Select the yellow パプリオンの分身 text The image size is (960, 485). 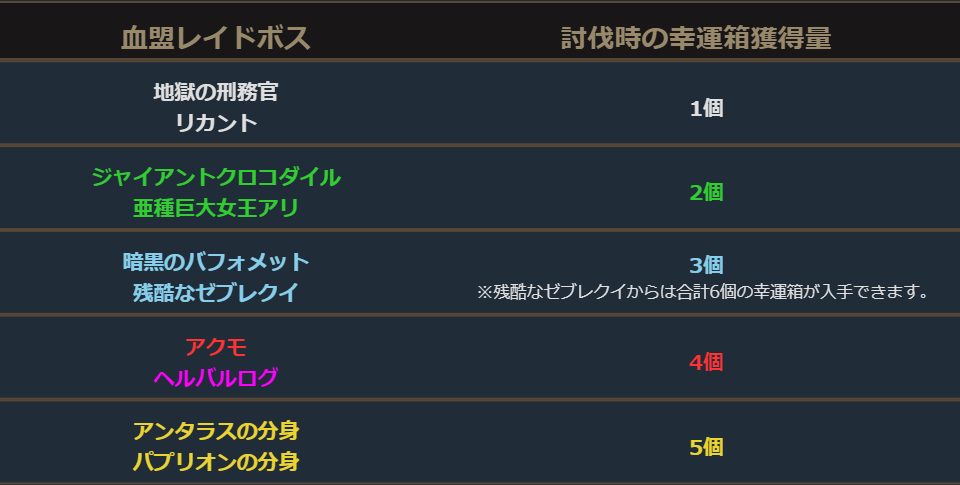coord(216,463)
